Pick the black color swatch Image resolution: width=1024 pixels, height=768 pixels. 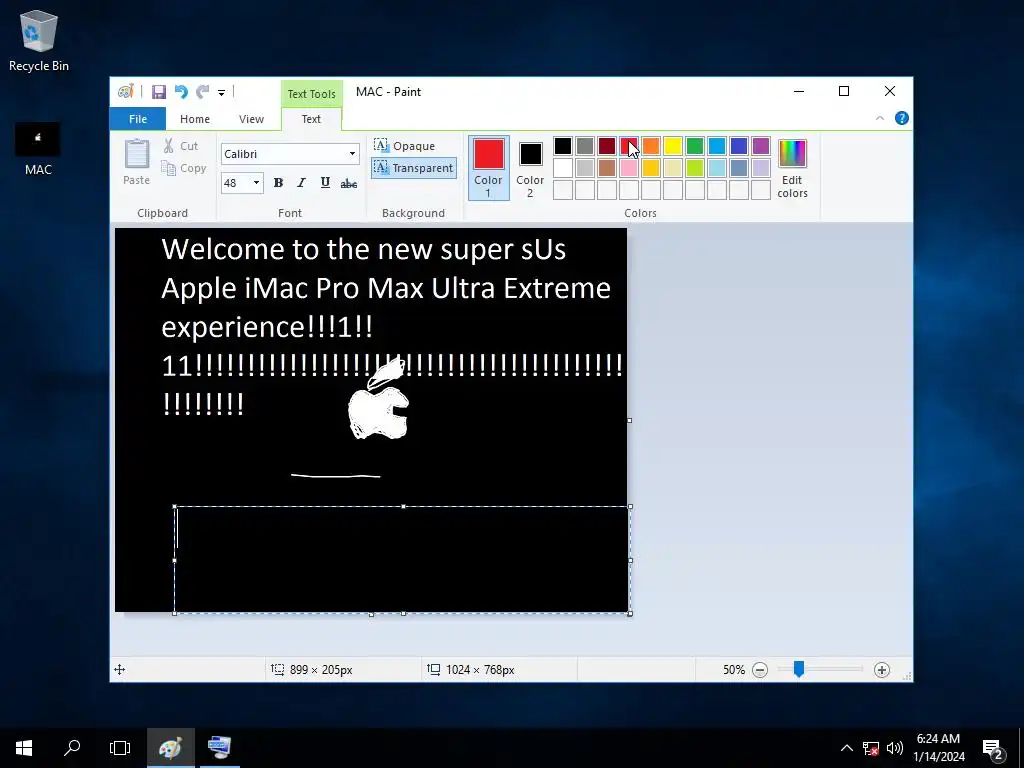(x=563, y=146)
